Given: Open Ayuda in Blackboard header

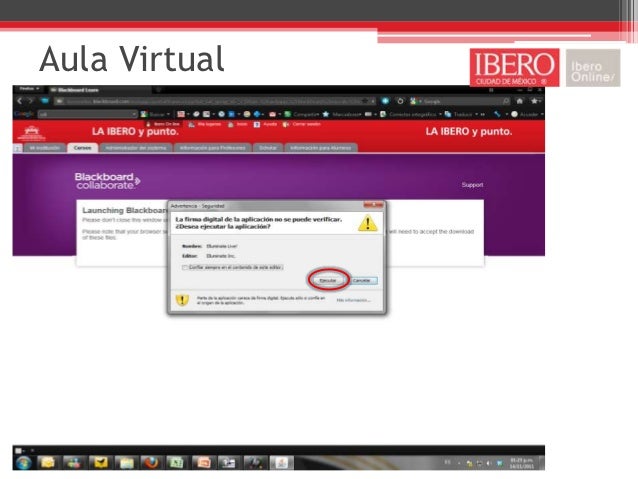Looking at the screenshot, I should click(265, 124).
